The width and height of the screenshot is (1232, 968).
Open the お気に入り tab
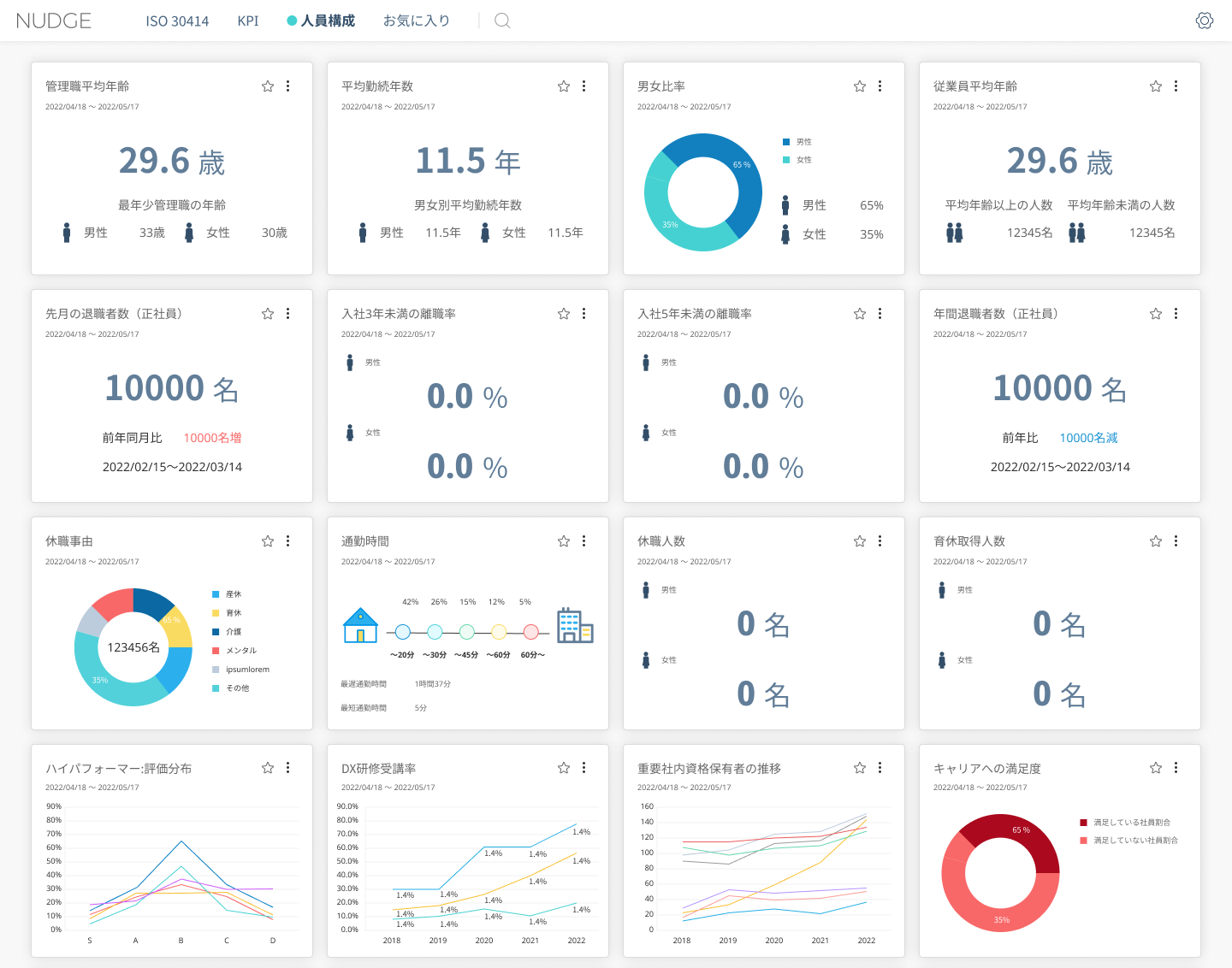(417, 21)
